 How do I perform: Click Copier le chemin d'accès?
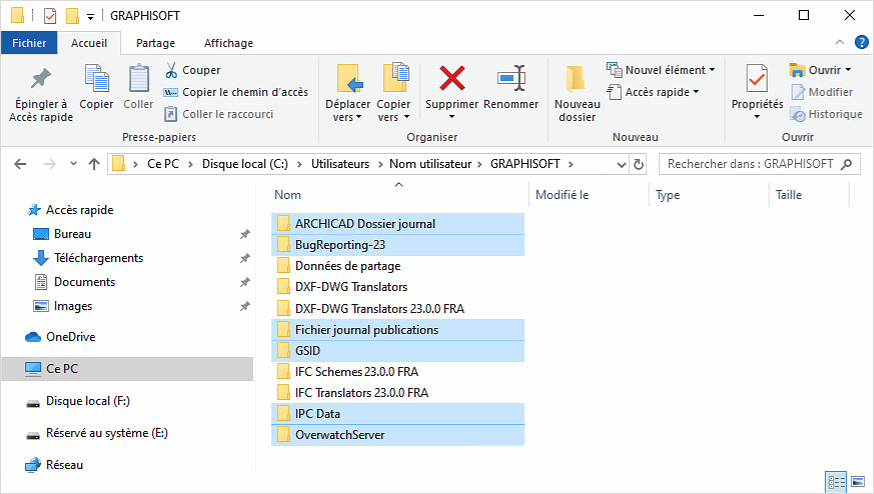[236, 92]
